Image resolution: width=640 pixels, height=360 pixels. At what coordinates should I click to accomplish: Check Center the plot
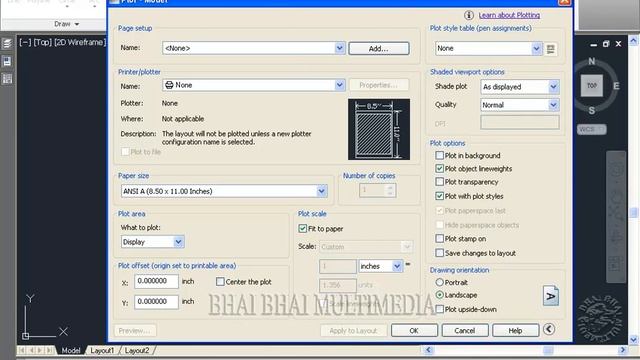coord(220,282)
